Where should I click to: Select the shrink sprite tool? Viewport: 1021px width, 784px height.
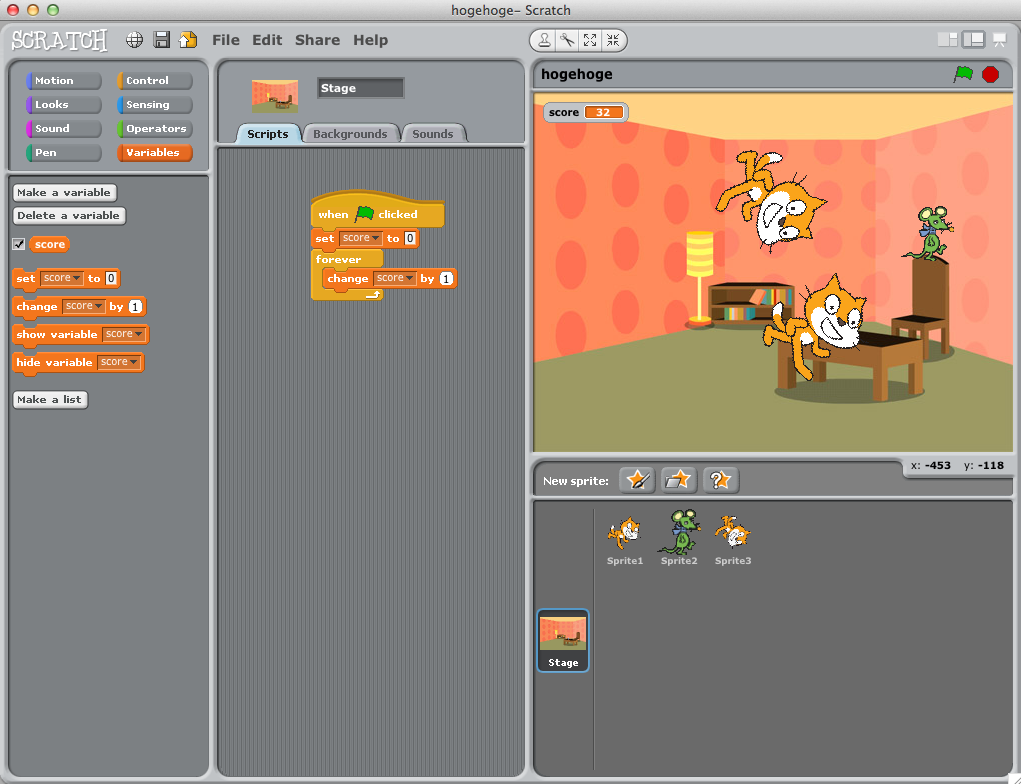click(x=613, y=40)
